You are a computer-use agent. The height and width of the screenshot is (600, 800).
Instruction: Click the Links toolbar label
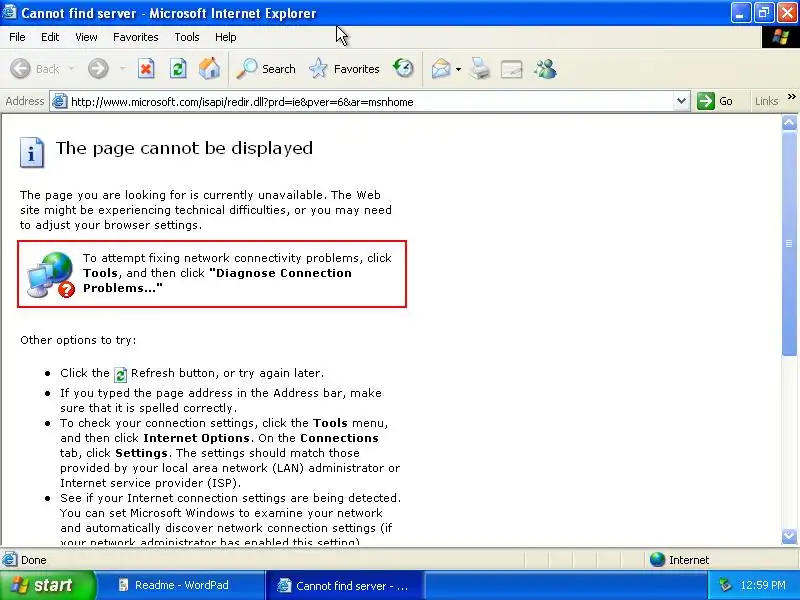click(x=766, y=101)
